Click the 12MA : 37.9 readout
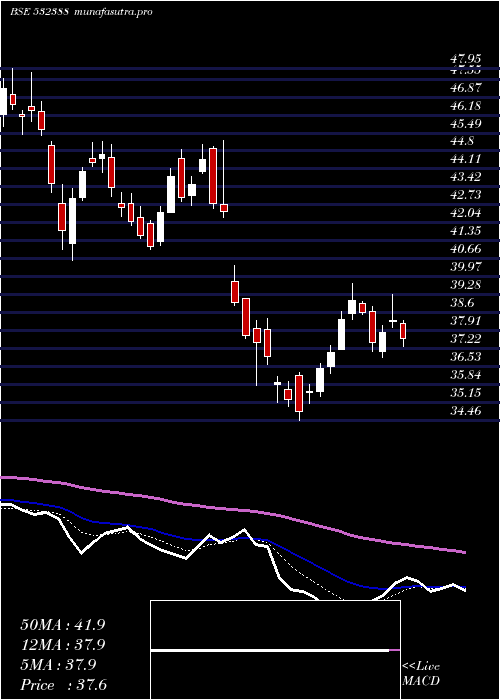500x700 pixels. 62,645
